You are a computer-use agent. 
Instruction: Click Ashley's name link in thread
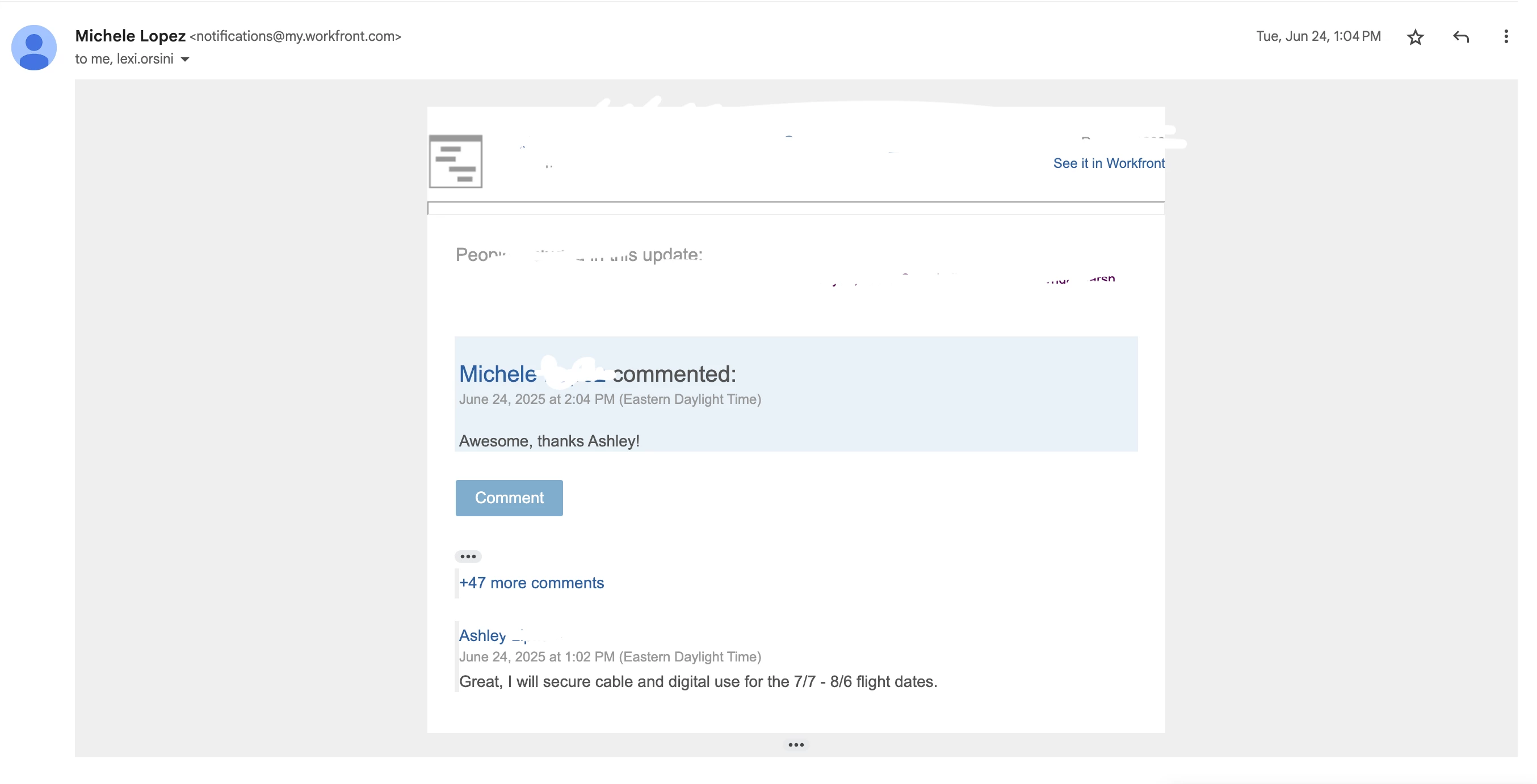(482, 635)
